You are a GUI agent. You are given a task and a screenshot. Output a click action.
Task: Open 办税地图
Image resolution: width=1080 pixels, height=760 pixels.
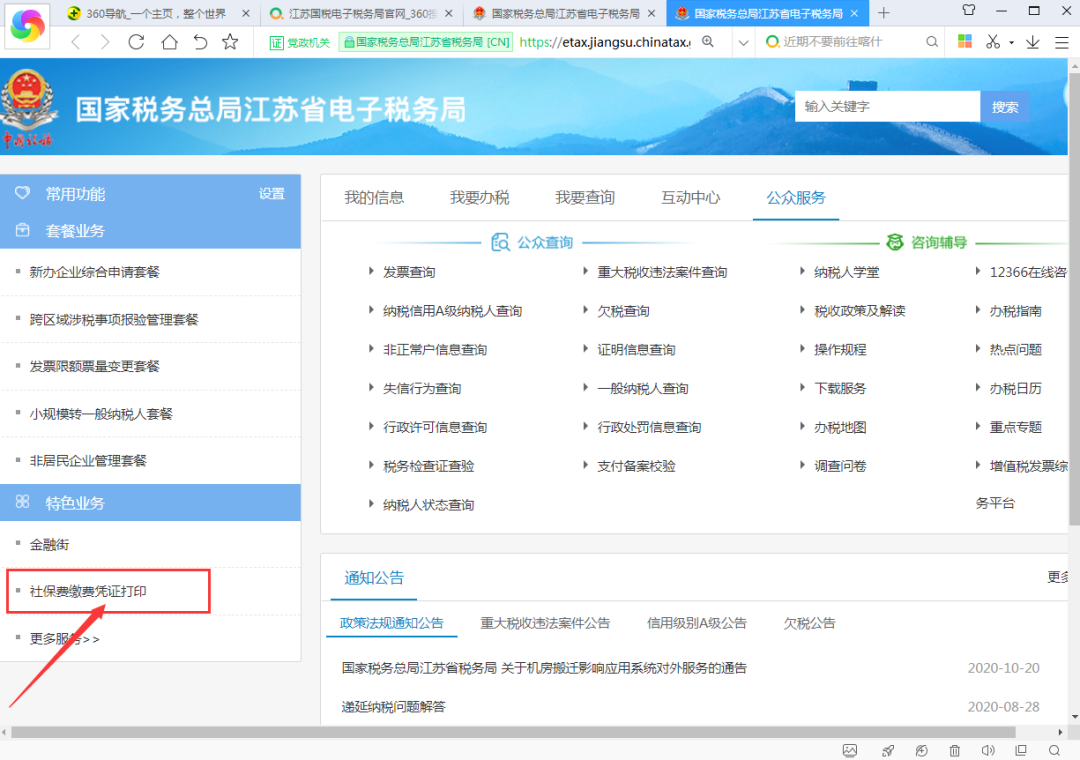(840, 428)
